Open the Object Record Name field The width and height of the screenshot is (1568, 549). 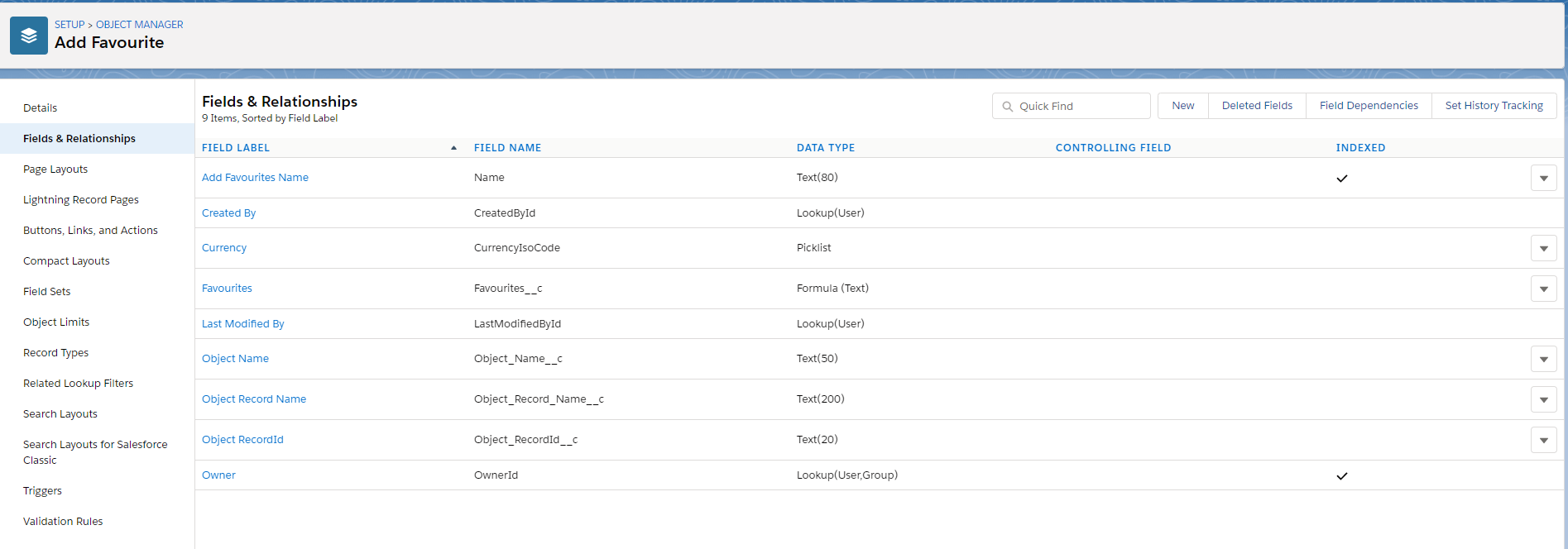tap(254, 399)
